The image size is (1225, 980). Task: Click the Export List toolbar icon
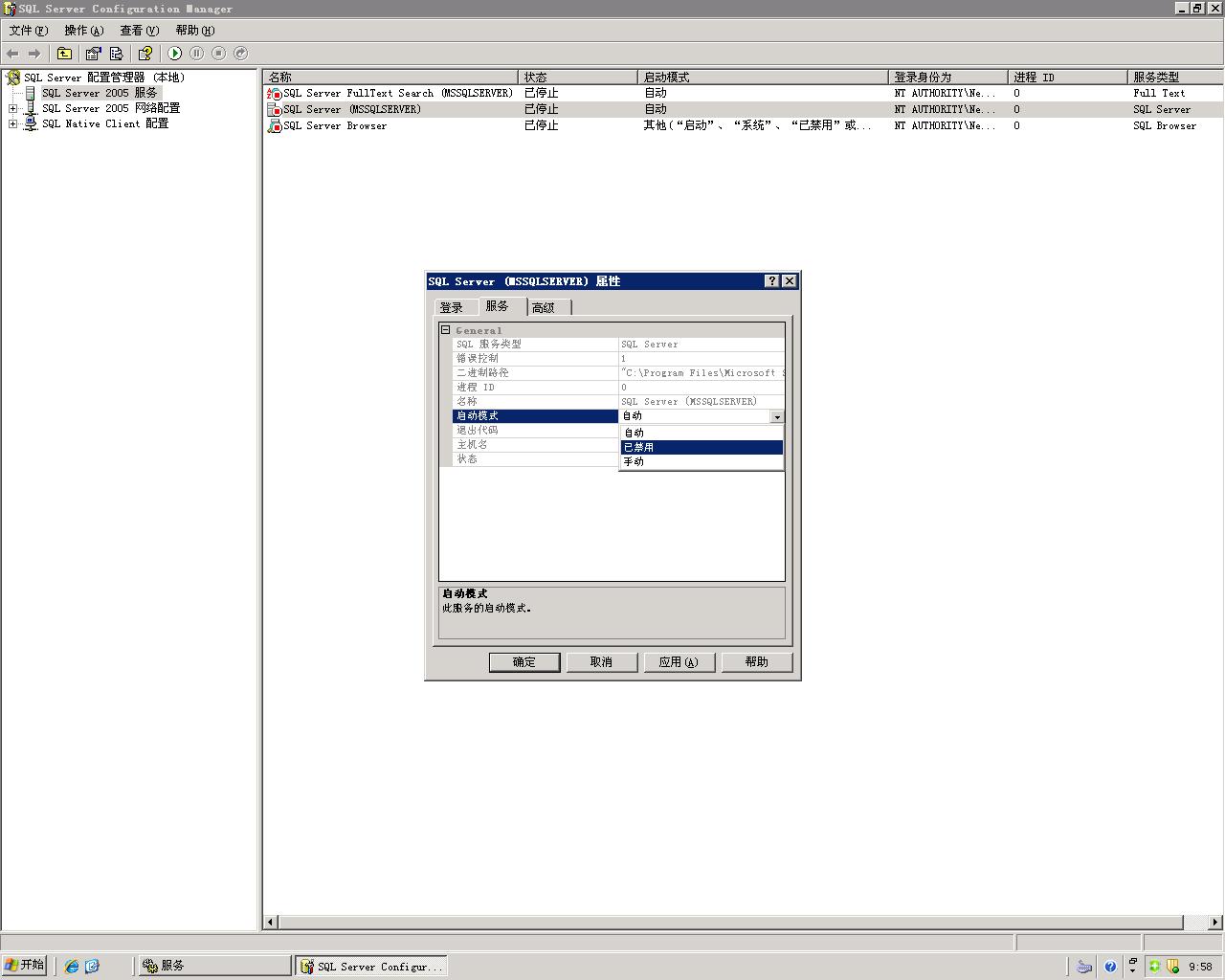117,54
